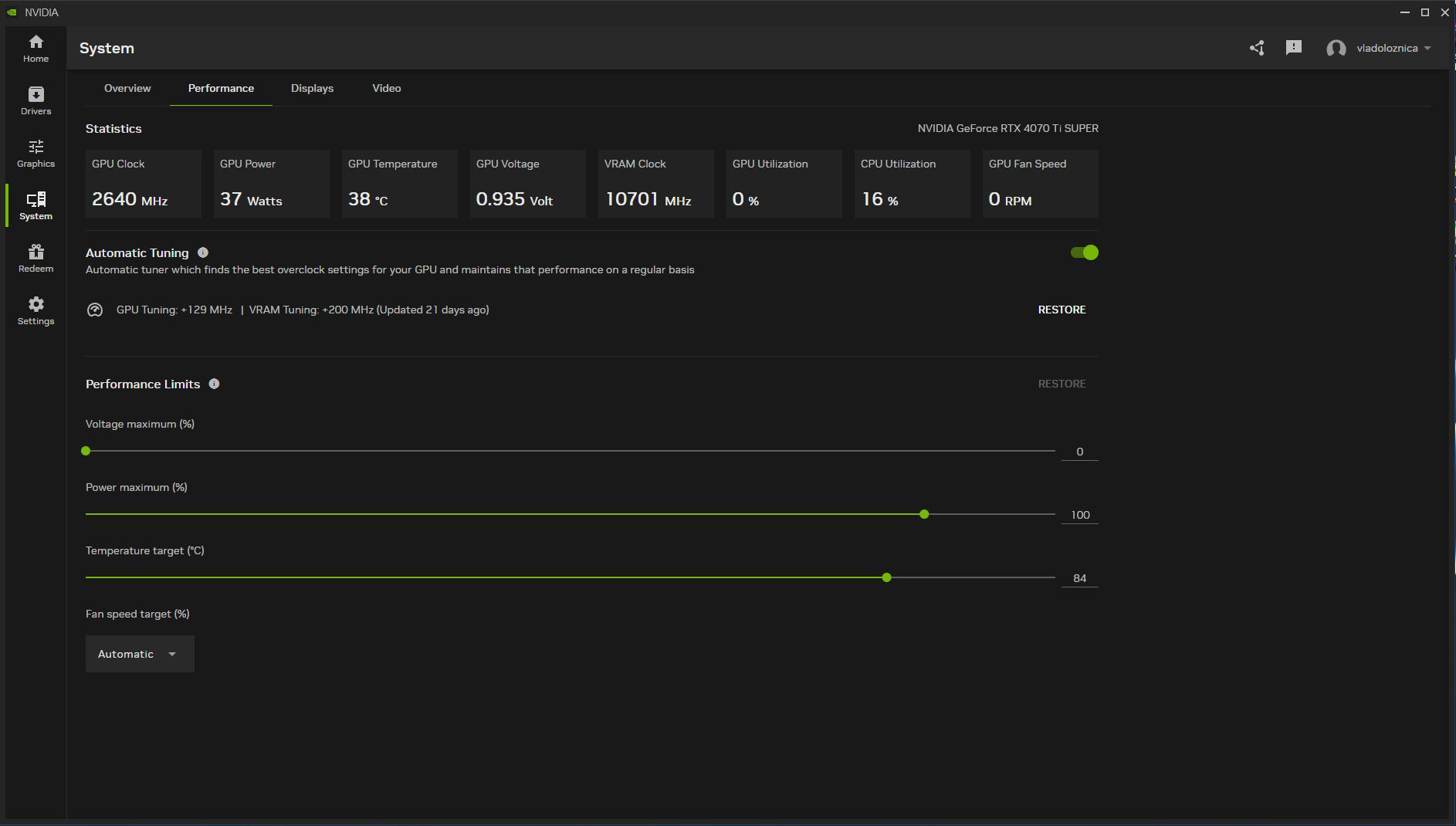Click the GPU Power statistic card

pyautogui.click(x=272, y=184)
